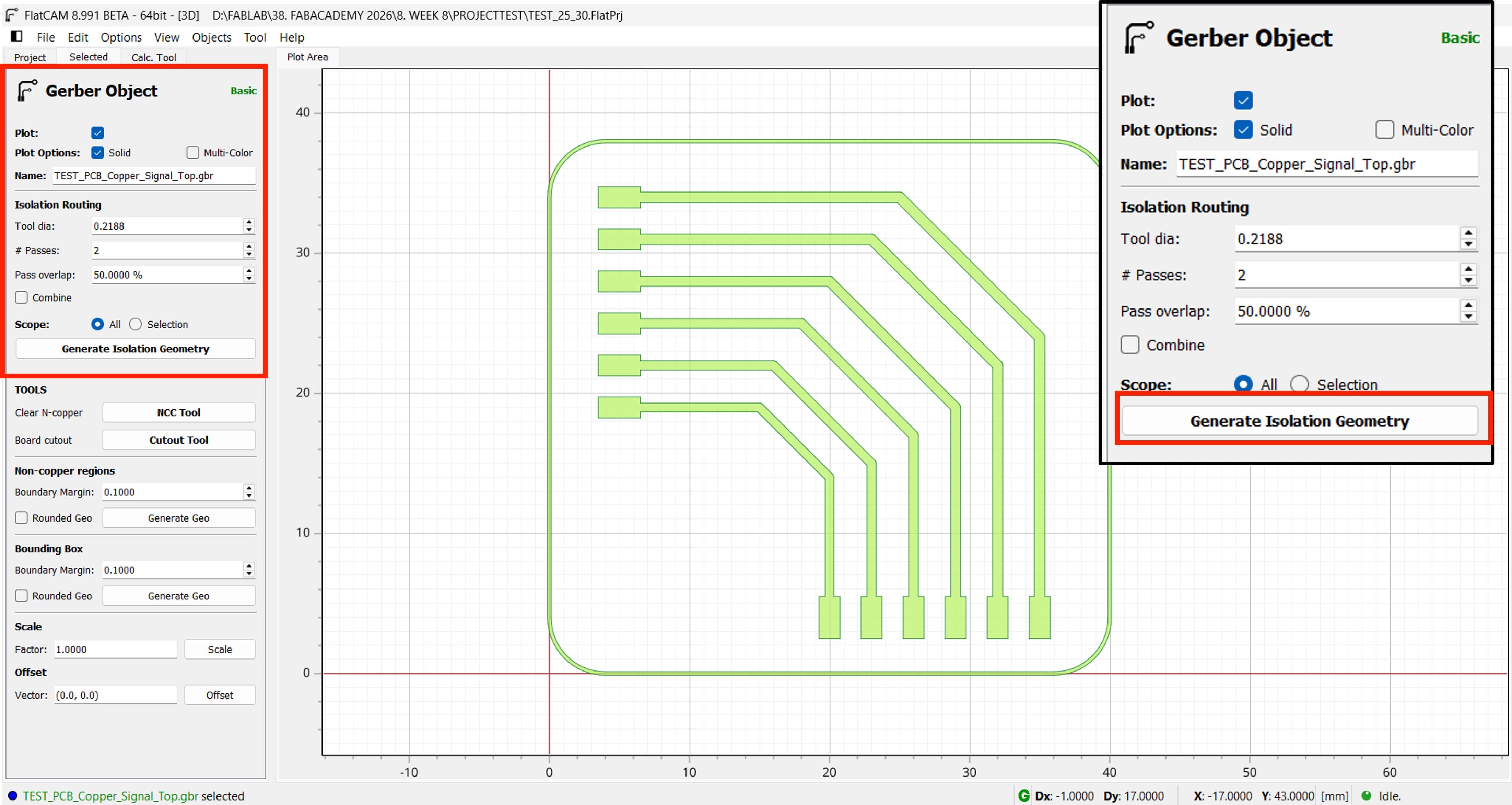
Task: Increase Tool dia with up arrow
Action: click(x=249, y=222)
